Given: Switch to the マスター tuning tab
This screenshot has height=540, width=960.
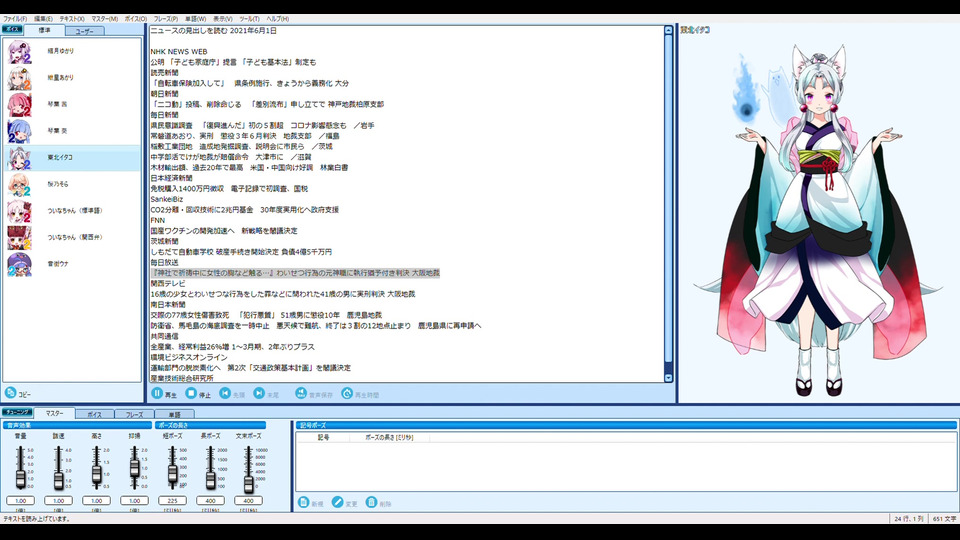Looking at the screenshot, I should (54, 413).
